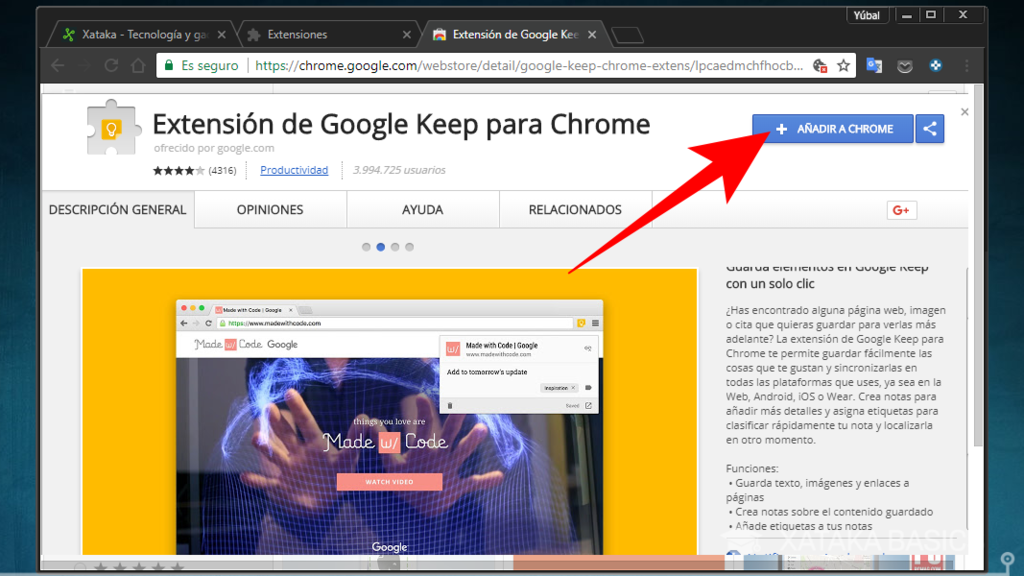
Task: Open the Google Translate extension icon
Action: point(874,65)
